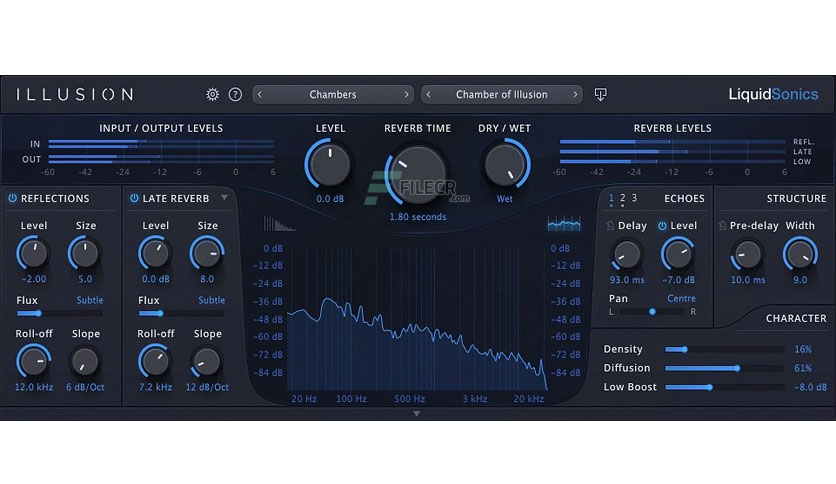Click the 7.2 kHz roll-off value

coord(155,388)
